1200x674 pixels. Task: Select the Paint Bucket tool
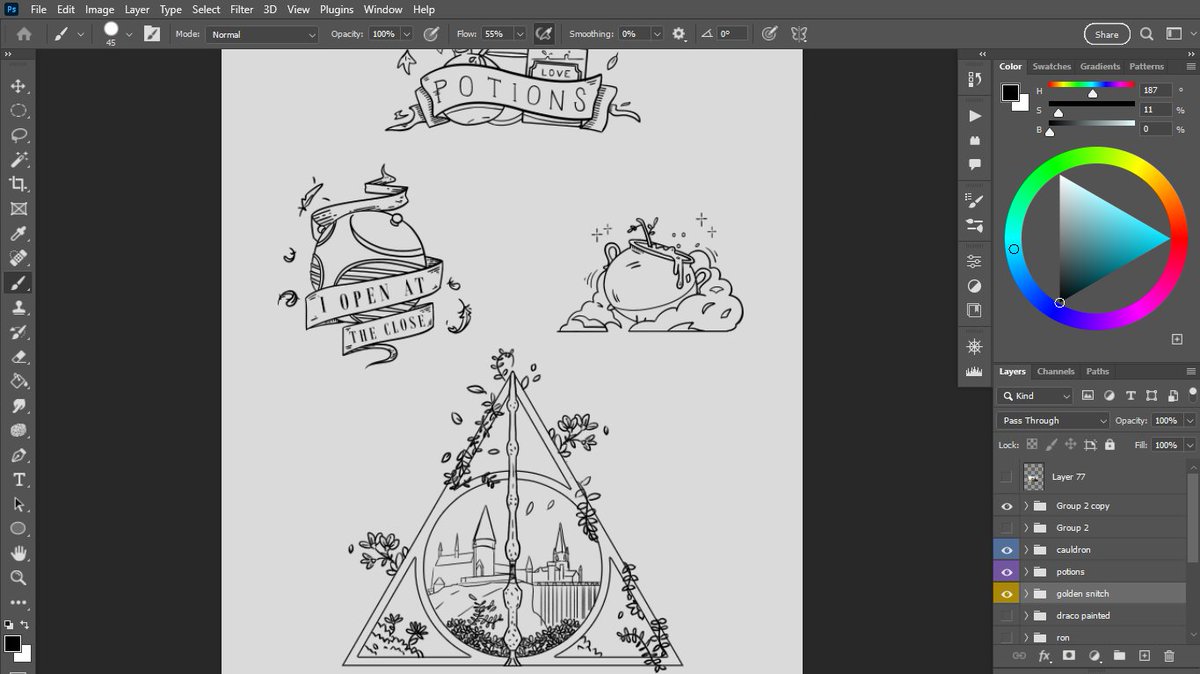click(18, 381)
